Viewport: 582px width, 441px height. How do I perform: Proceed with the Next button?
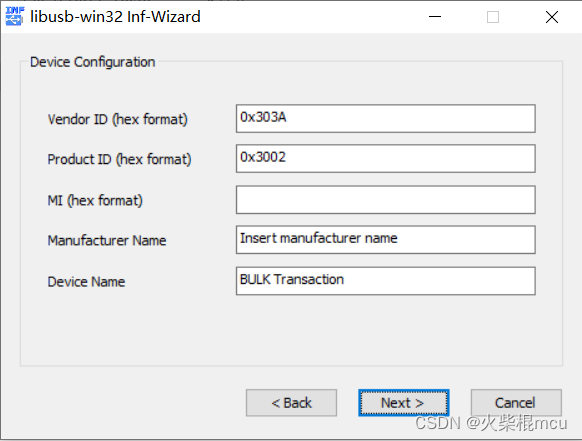(x=404, y=403)
